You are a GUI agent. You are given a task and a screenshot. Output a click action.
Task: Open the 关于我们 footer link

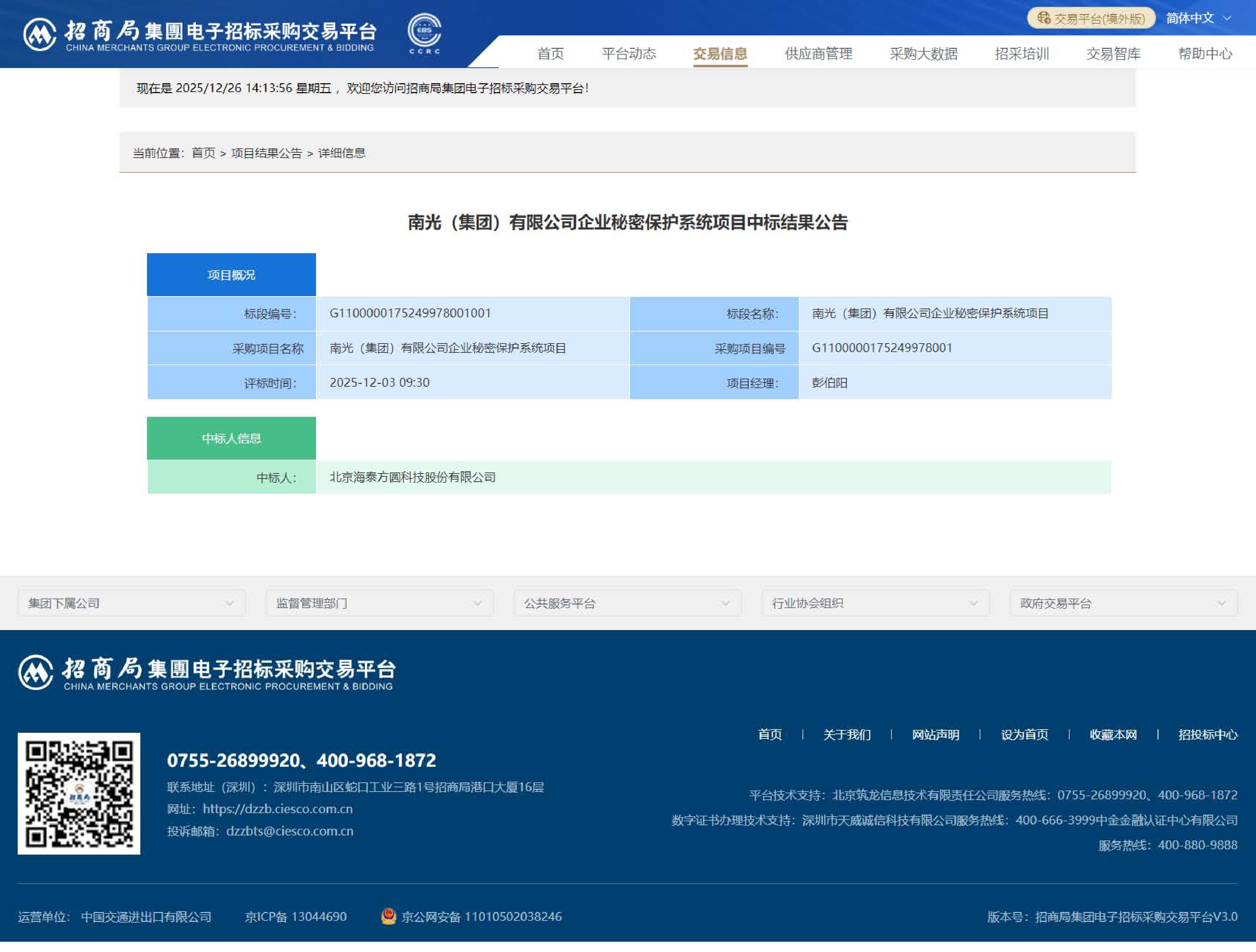pos(847,735)
